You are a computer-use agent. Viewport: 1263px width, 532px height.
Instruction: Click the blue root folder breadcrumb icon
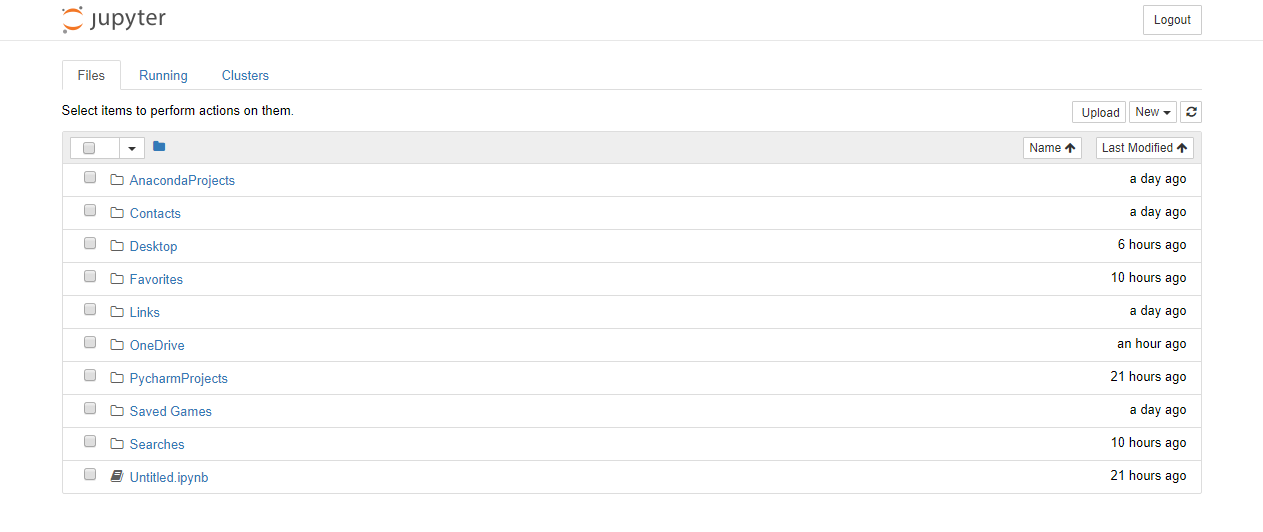tap(159, 147)
